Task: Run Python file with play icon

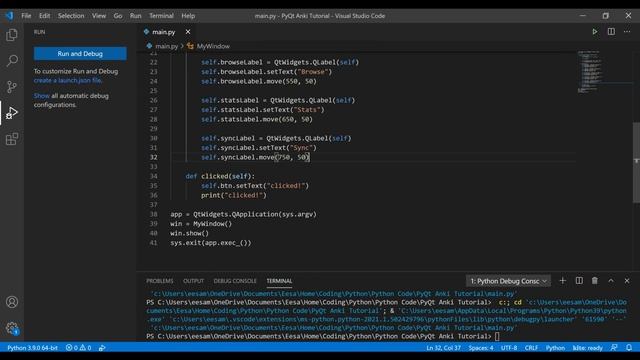Action: pyautogui.click(x=595, y=32)
